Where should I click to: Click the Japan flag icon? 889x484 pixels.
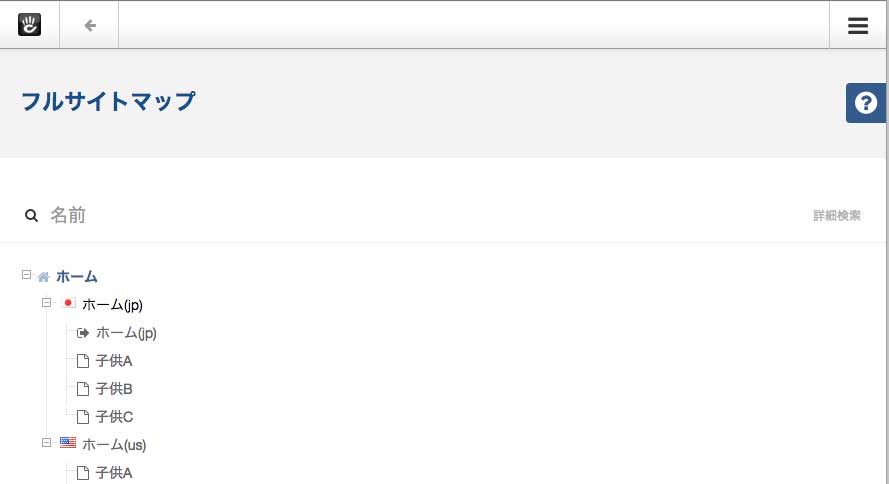coord(68,303)
